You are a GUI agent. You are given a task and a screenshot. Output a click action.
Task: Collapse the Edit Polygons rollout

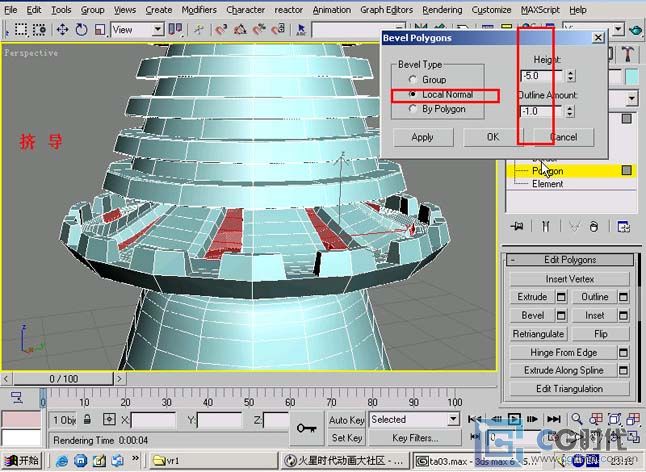point(570,259)
